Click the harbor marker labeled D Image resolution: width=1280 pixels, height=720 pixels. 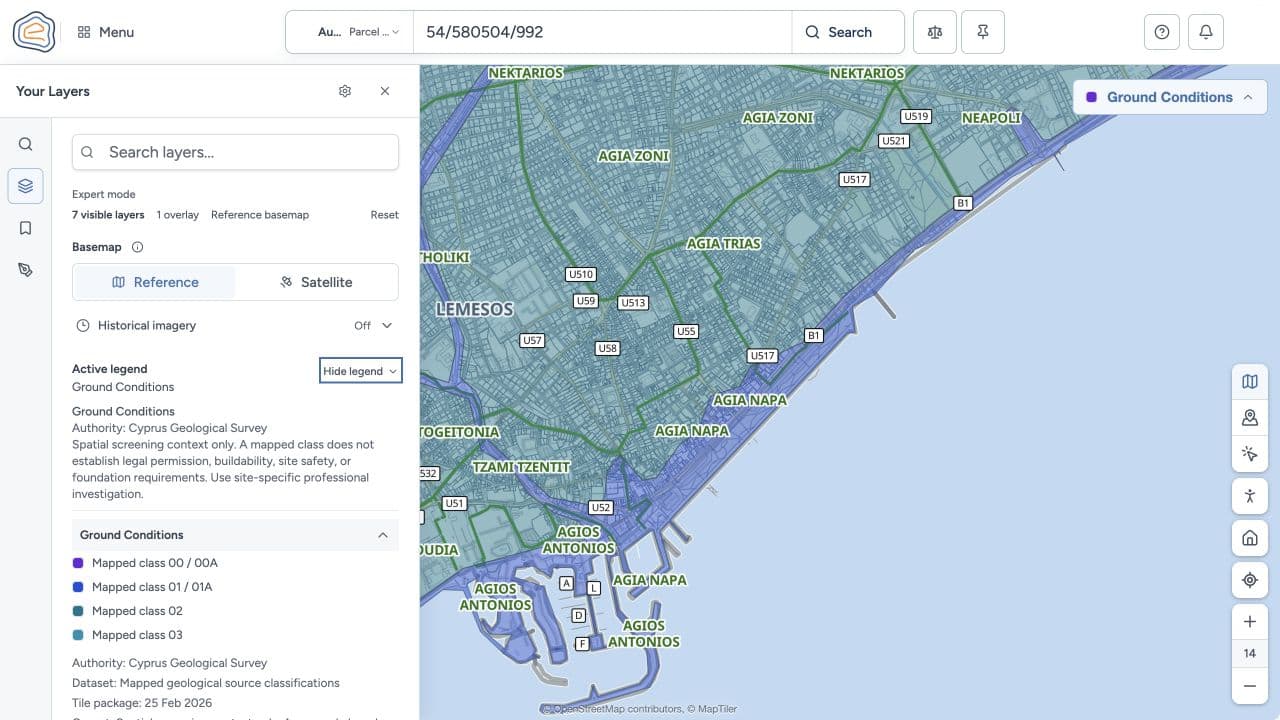click(x=579, y=616)
